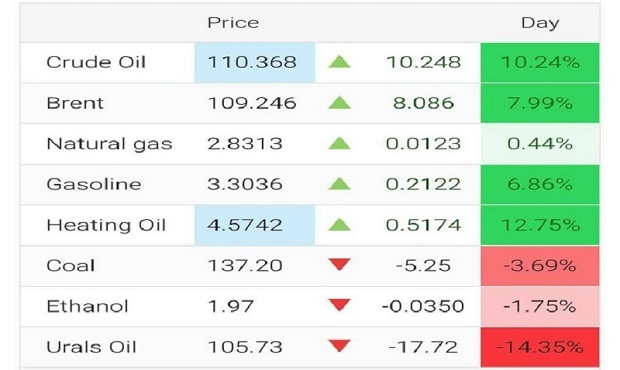Viewport: 620px width, 370px height.
Task: Open the Crude Oil commodity link
Action: (x=96, y=62)
